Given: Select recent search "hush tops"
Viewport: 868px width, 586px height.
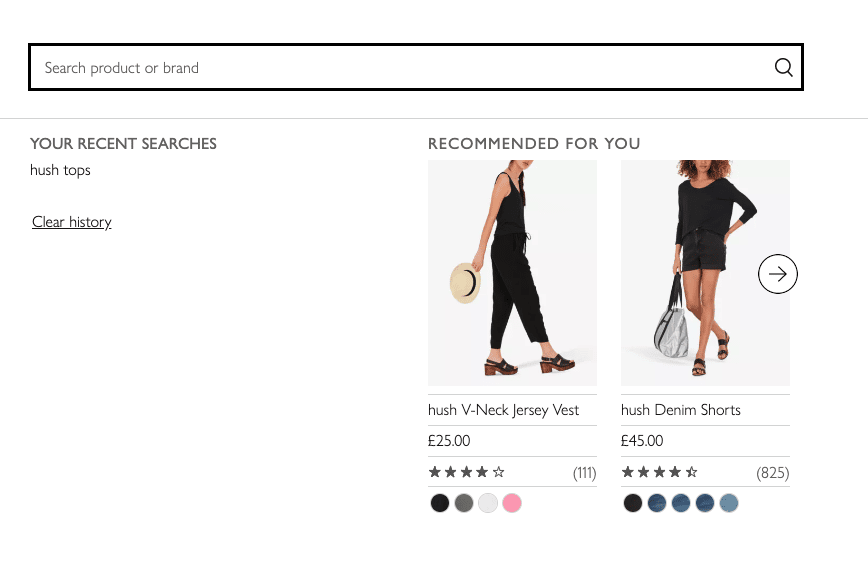Looking at the screenshot, I should (60, 170).
